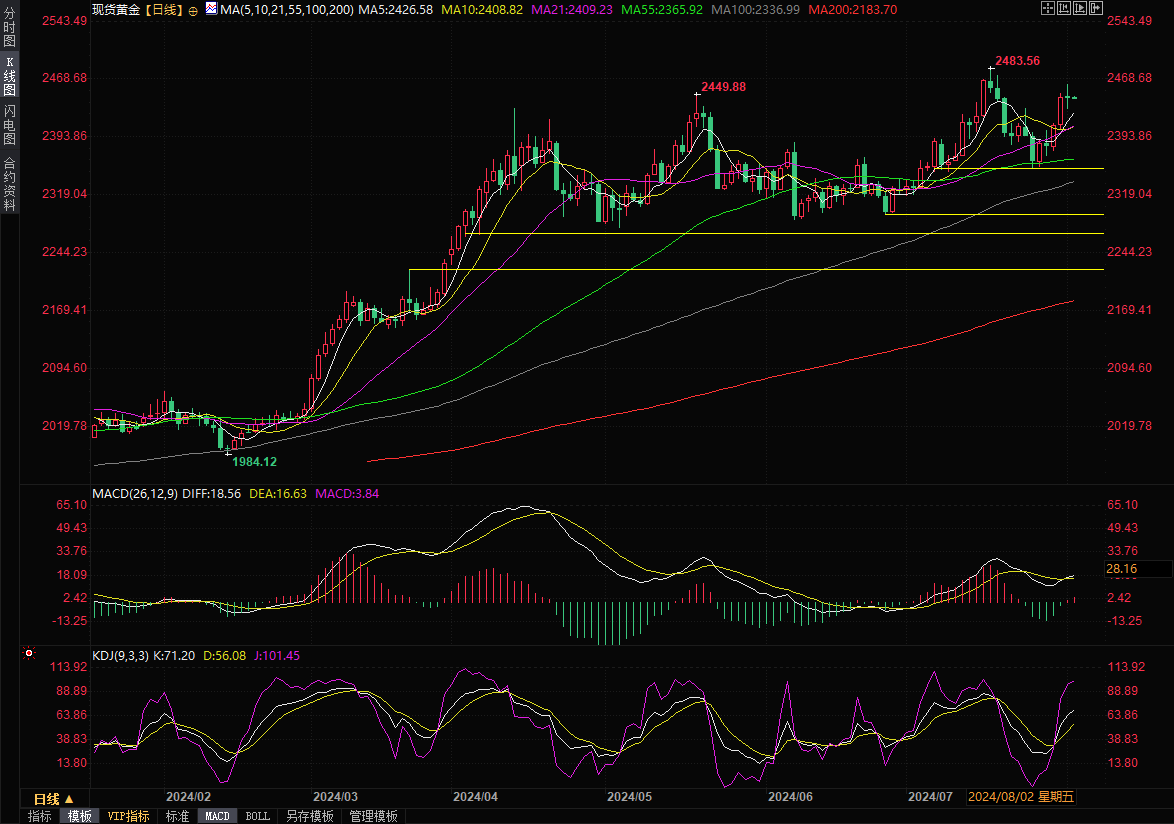Select the 模板 bottom tab

79,816
